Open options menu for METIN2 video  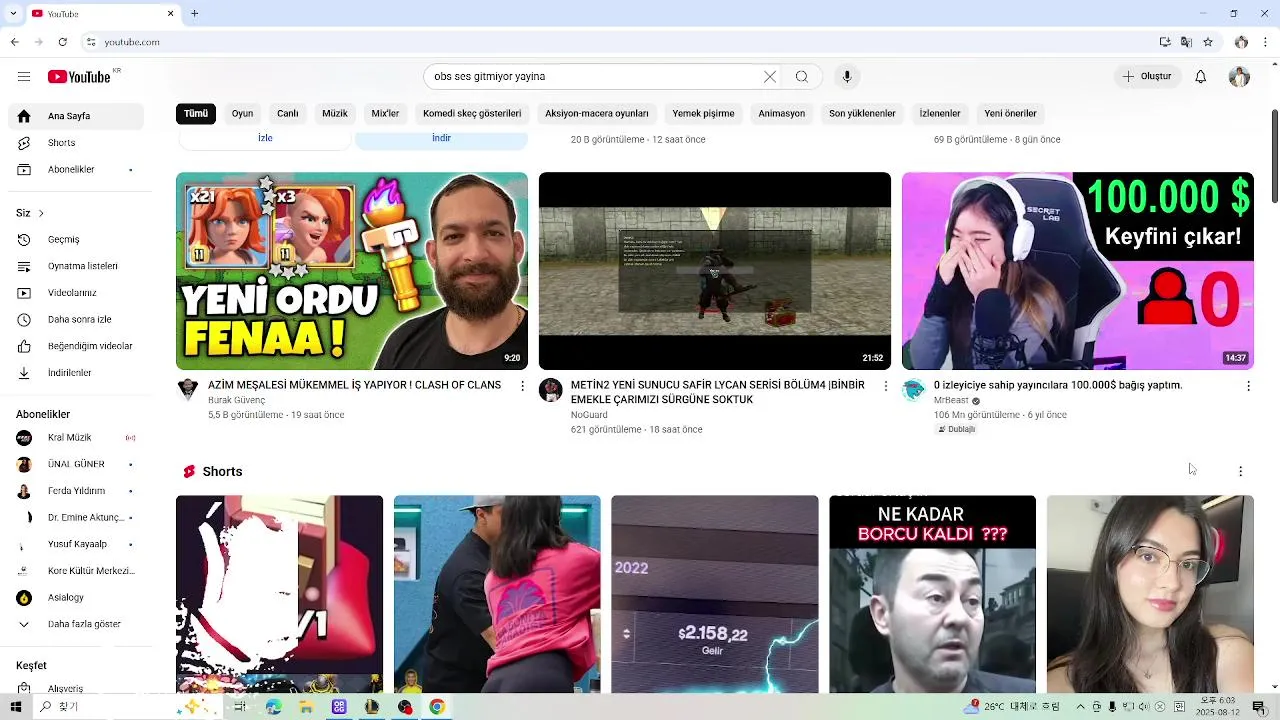885,386
